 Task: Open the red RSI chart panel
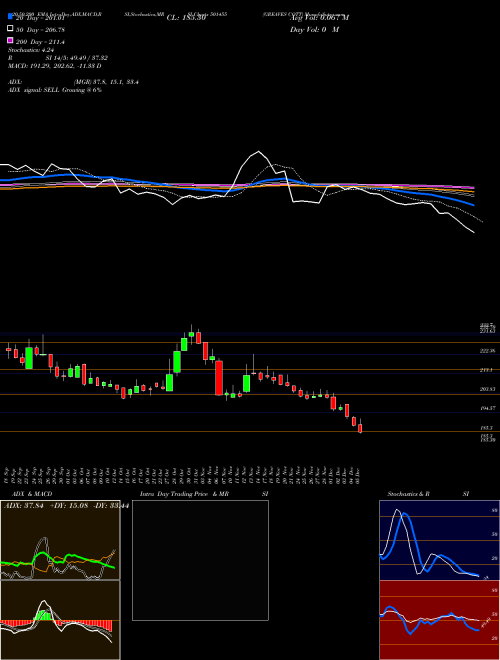coord(439,620)
